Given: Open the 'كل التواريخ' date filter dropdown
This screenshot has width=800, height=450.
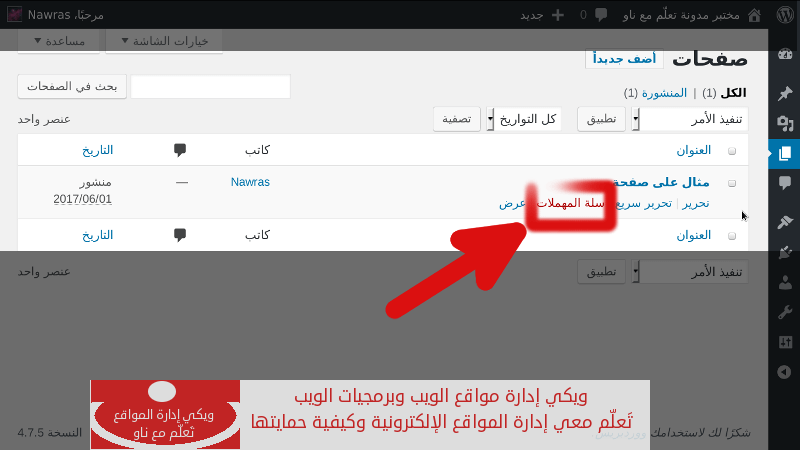Looking at the screenshot, I should 524,119.
